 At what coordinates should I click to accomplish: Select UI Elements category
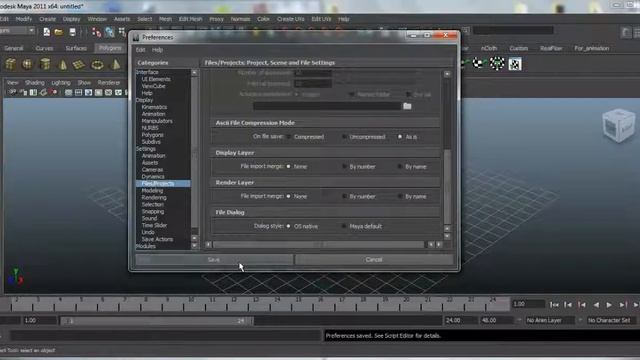156,79
